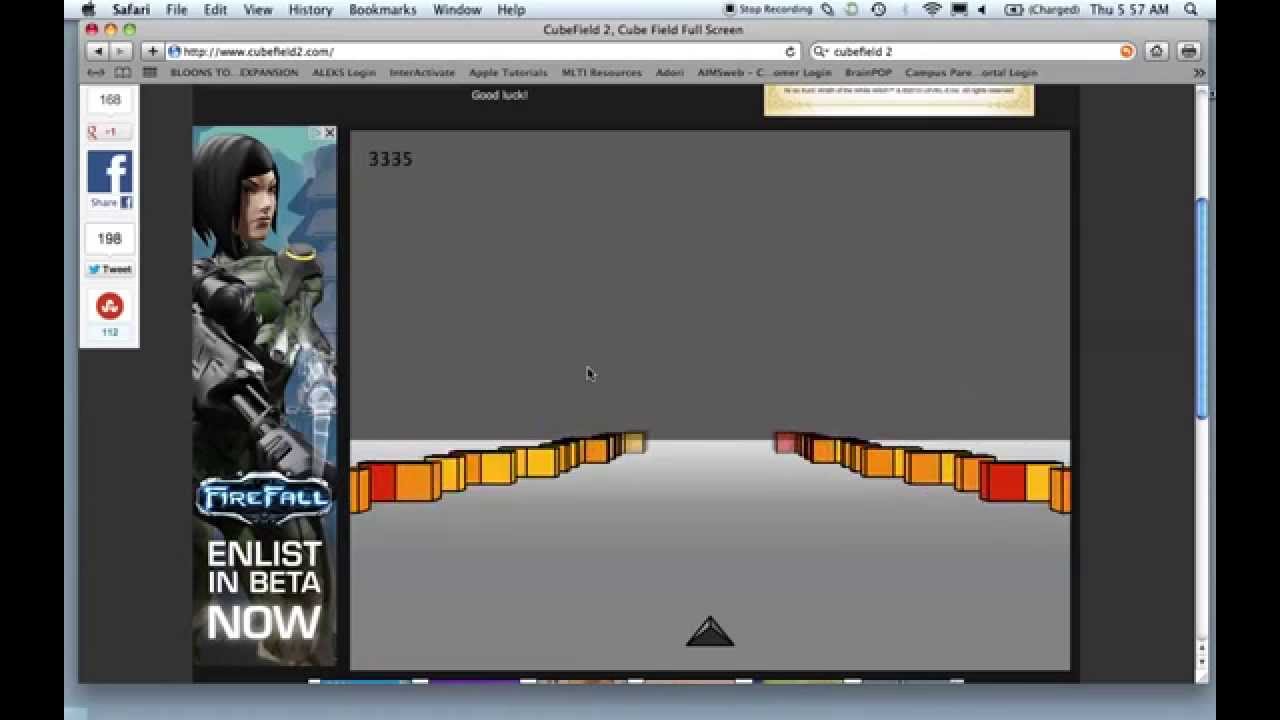Open AIMSweb bookmark
The image size is (1280, 720).
[764, 72]
